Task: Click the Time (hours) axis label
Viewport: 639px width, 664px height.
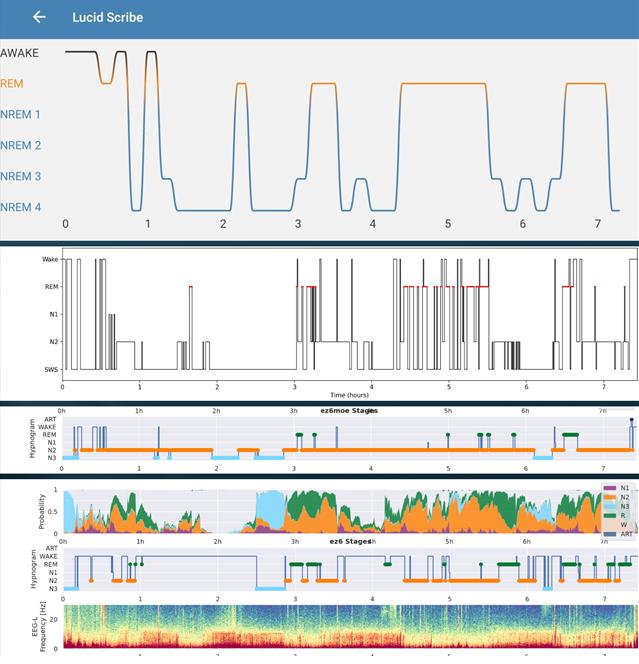Action: [x=349, y=395]
